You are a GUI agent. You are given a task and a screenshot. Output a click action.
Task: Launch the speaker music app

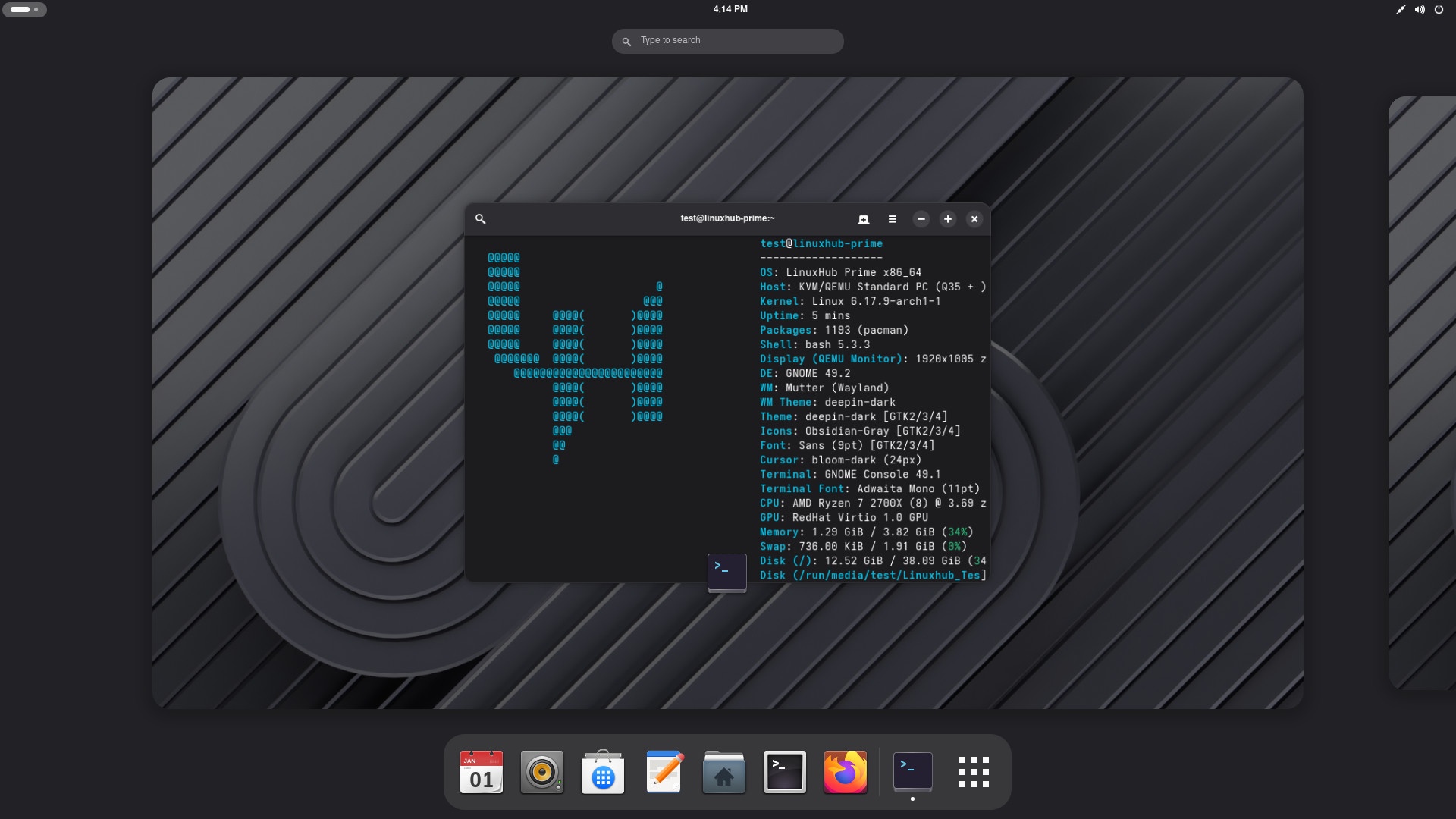pos(542,773)
